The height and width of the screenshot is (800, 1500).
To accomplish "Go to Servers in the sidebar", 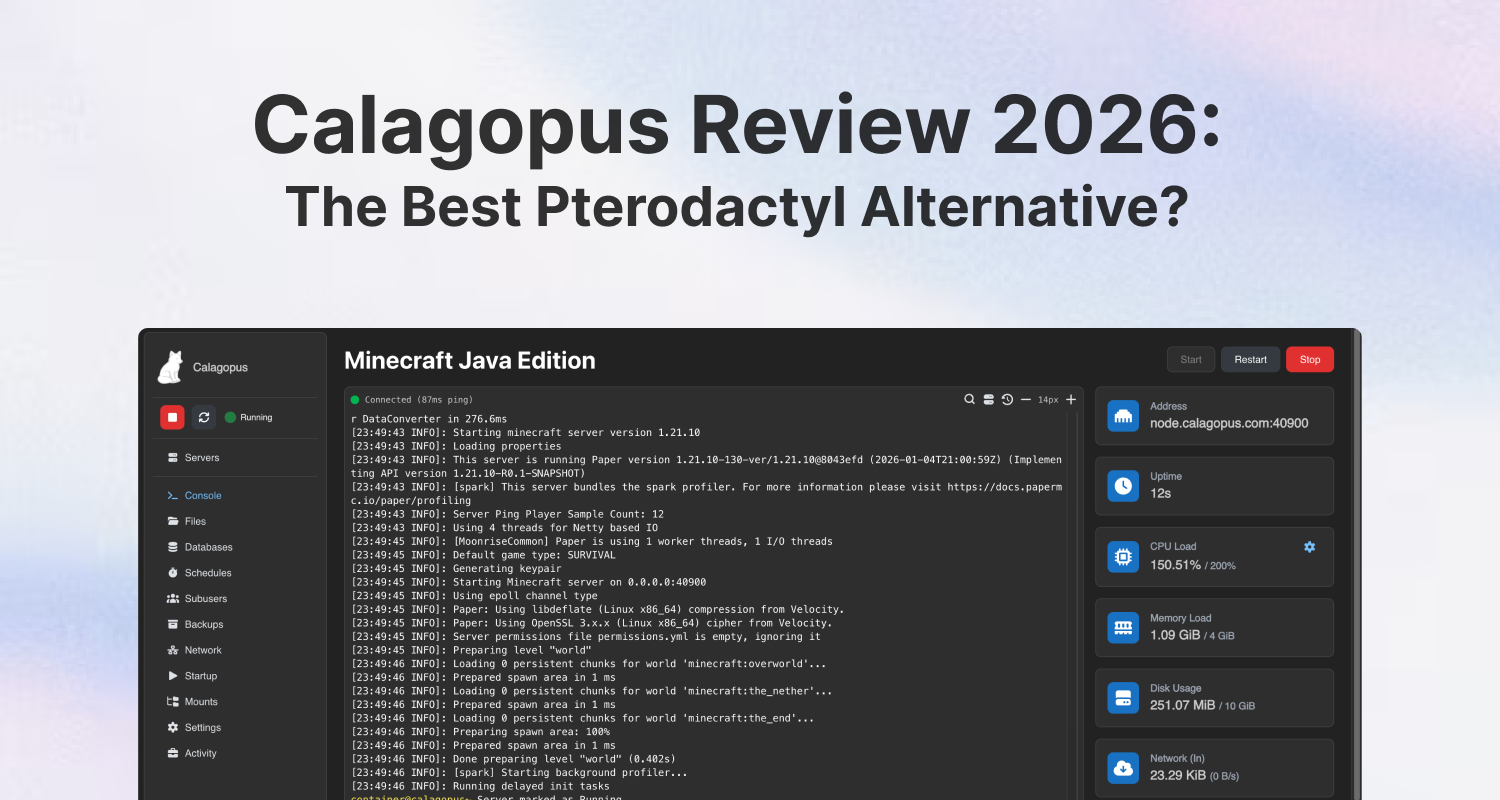I will pos(193,457).
